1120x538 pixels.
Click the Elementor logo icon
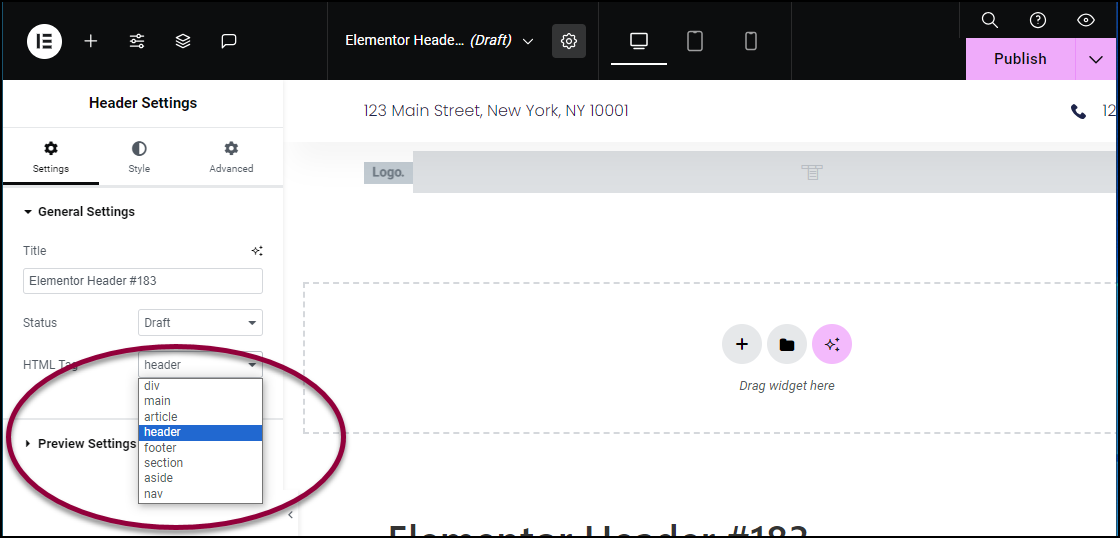click(44, 41)
